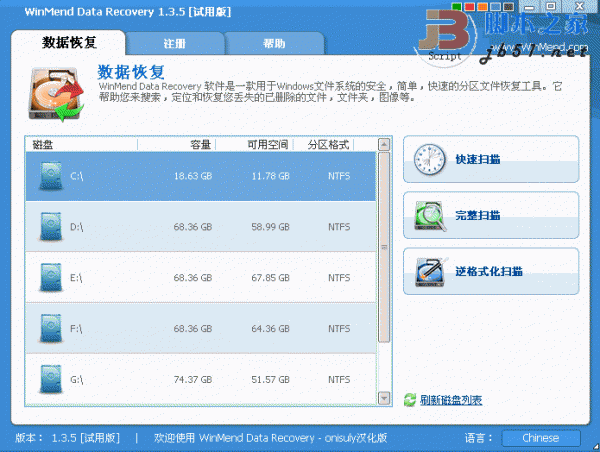Screen dimensions: 600x452
Task: Click the 容量 column header
Action: coord(177,145)
